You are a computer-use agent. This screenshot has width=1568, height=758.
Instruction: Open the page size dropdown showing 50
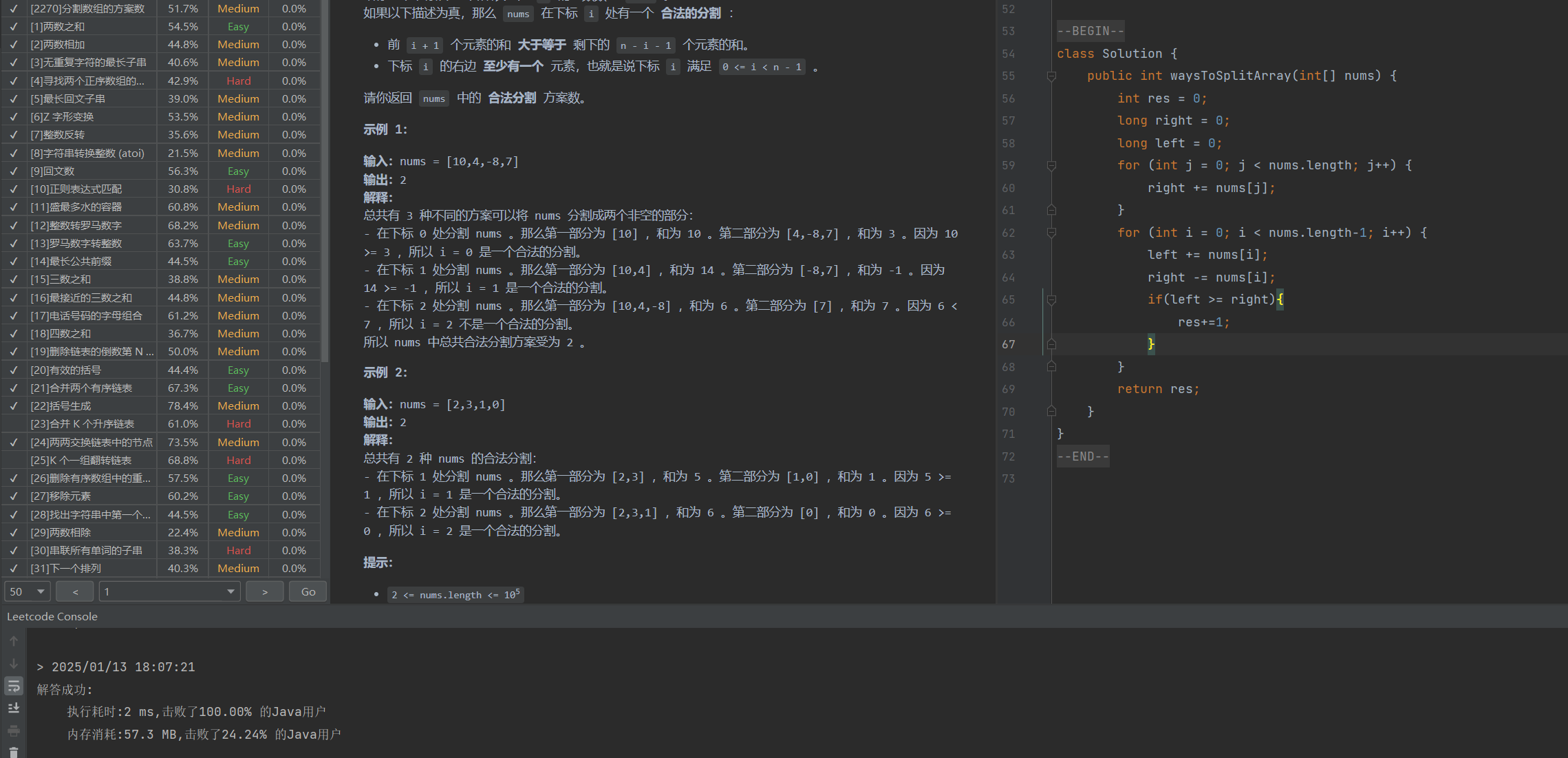(x=28, y=591)
